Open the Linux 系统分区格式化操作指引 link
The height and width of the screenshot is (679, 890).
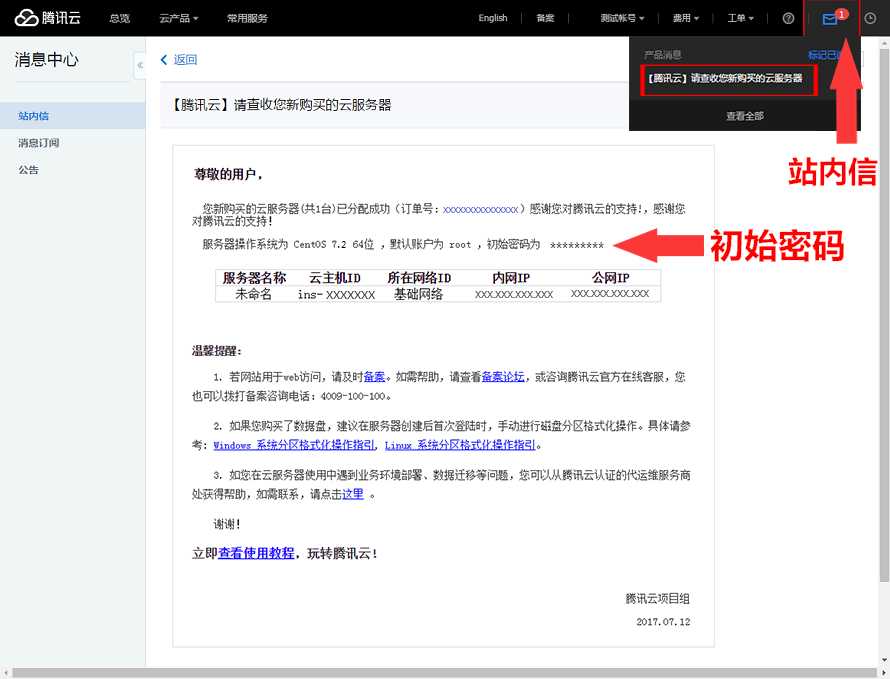460,445
